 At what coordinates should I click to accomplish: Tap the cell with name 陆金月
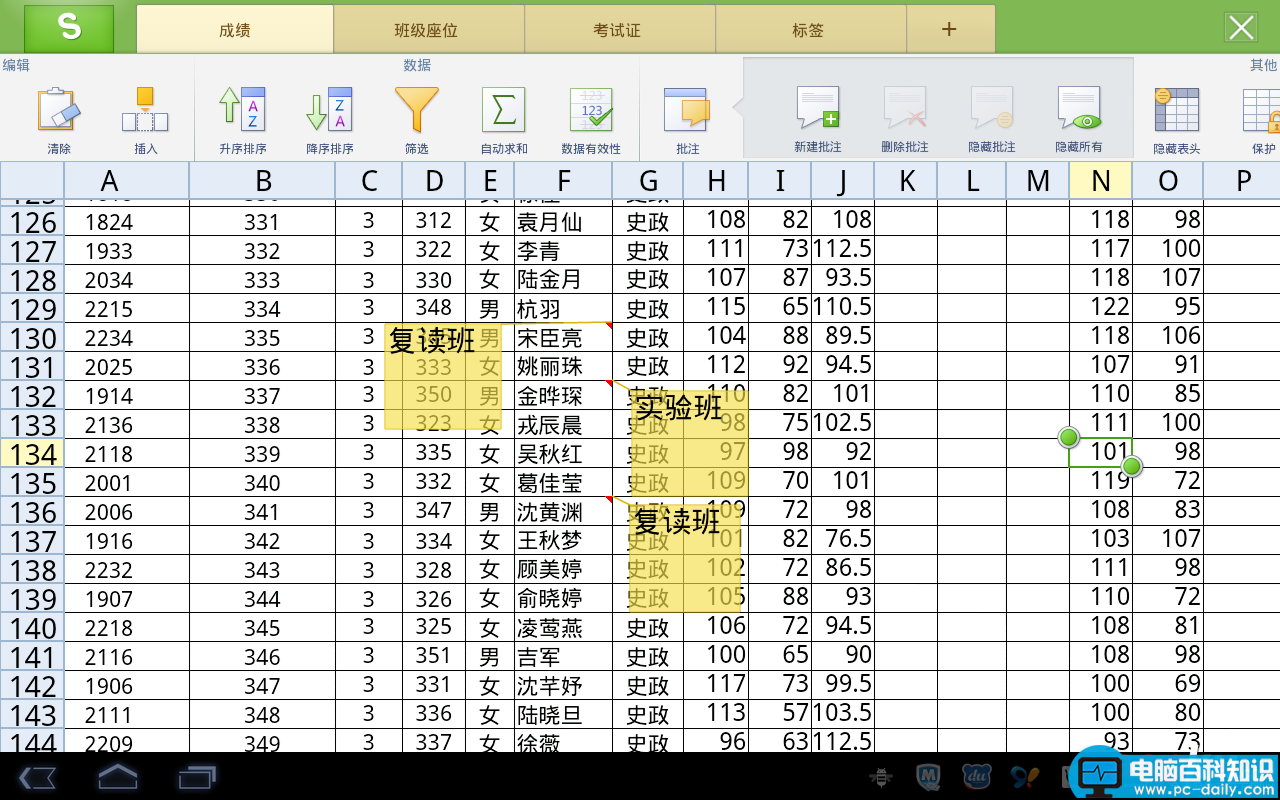click(x=563, y=279)
